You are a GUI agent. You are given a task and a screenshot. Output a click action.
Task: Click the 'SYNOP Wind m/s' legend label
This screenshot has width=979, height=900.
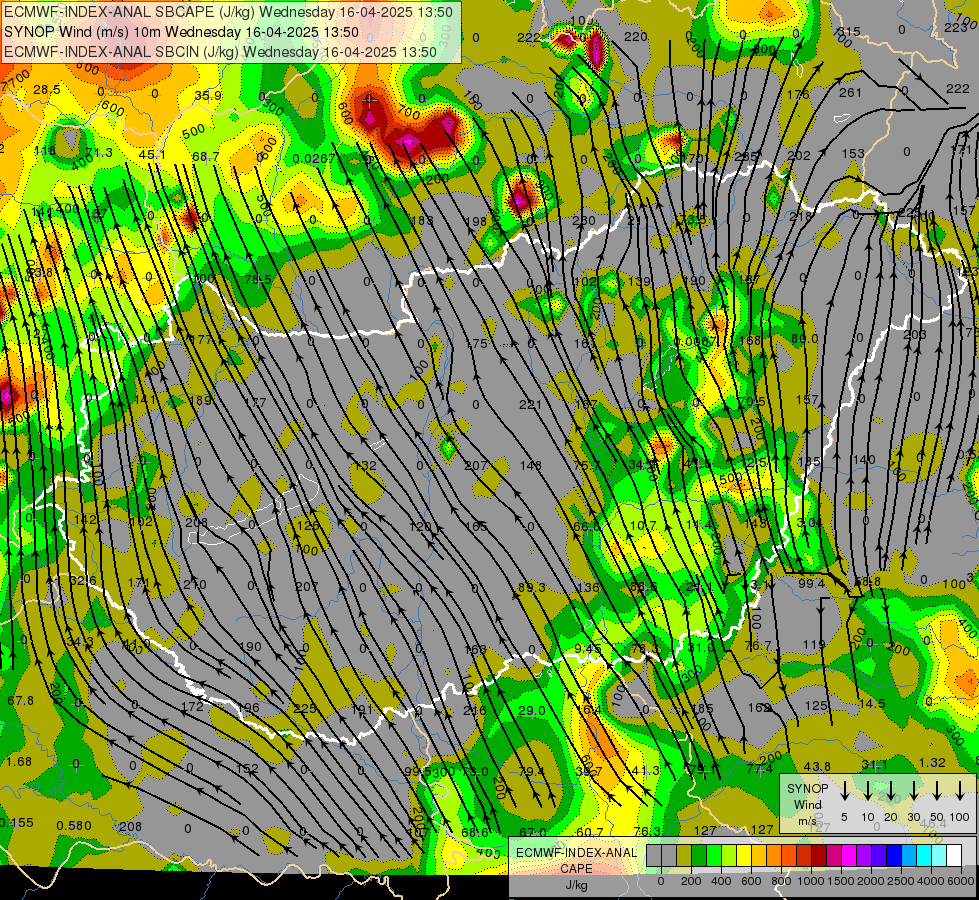807,804
